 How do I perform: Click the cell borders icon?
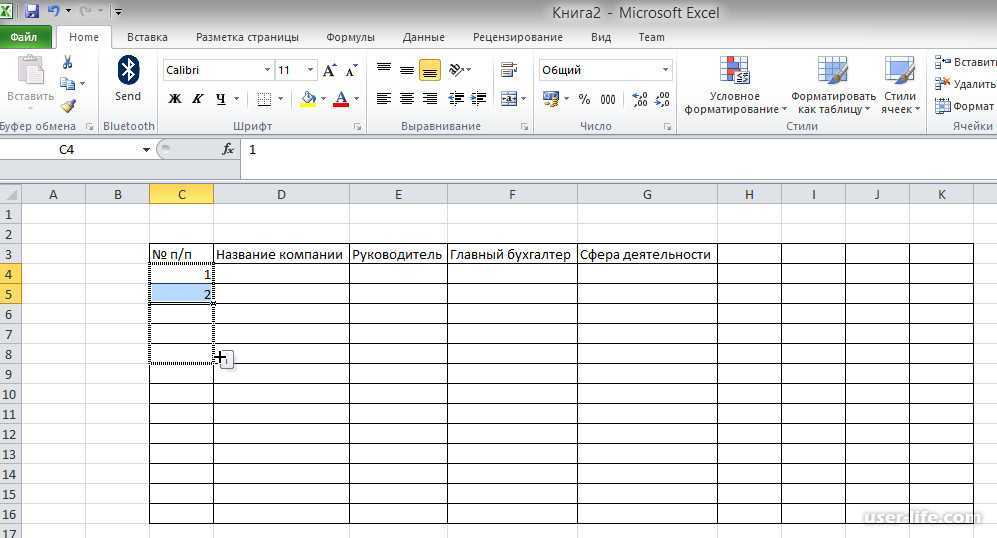coord(264,99)
